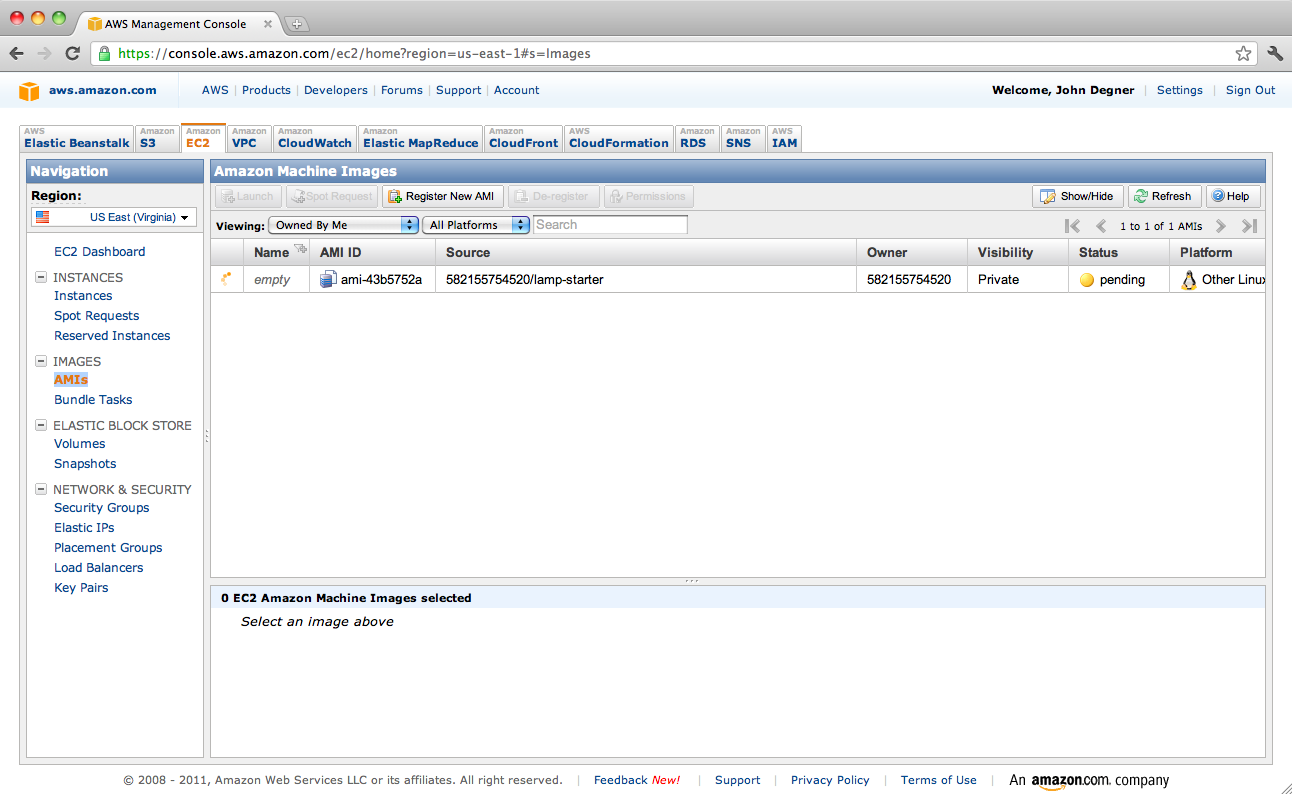Screen dimensions: 1292x795
Task: Open the All Platforms filter dropdown
Action: (475, 225)
